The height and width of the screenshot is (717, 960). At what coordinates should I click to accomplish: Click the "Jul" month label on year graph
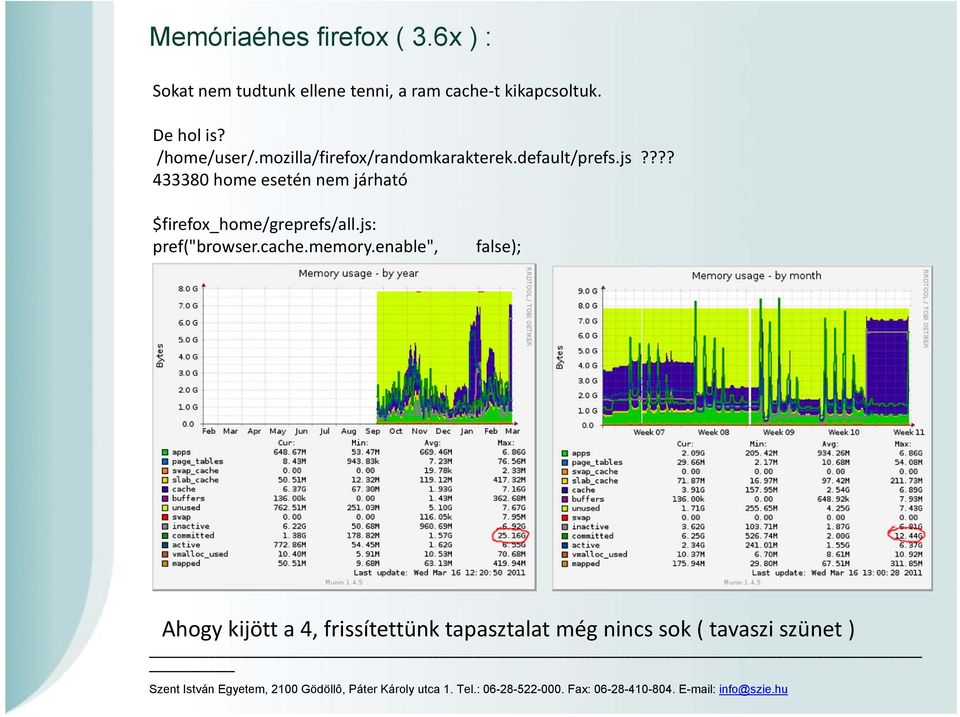324,431
